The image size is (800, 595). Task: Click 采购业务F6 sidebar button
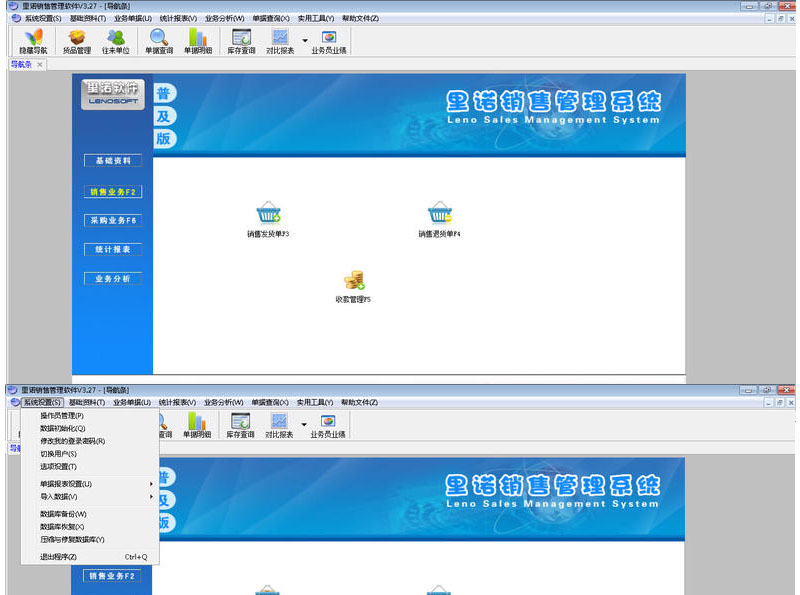click(x=113, y=220)
